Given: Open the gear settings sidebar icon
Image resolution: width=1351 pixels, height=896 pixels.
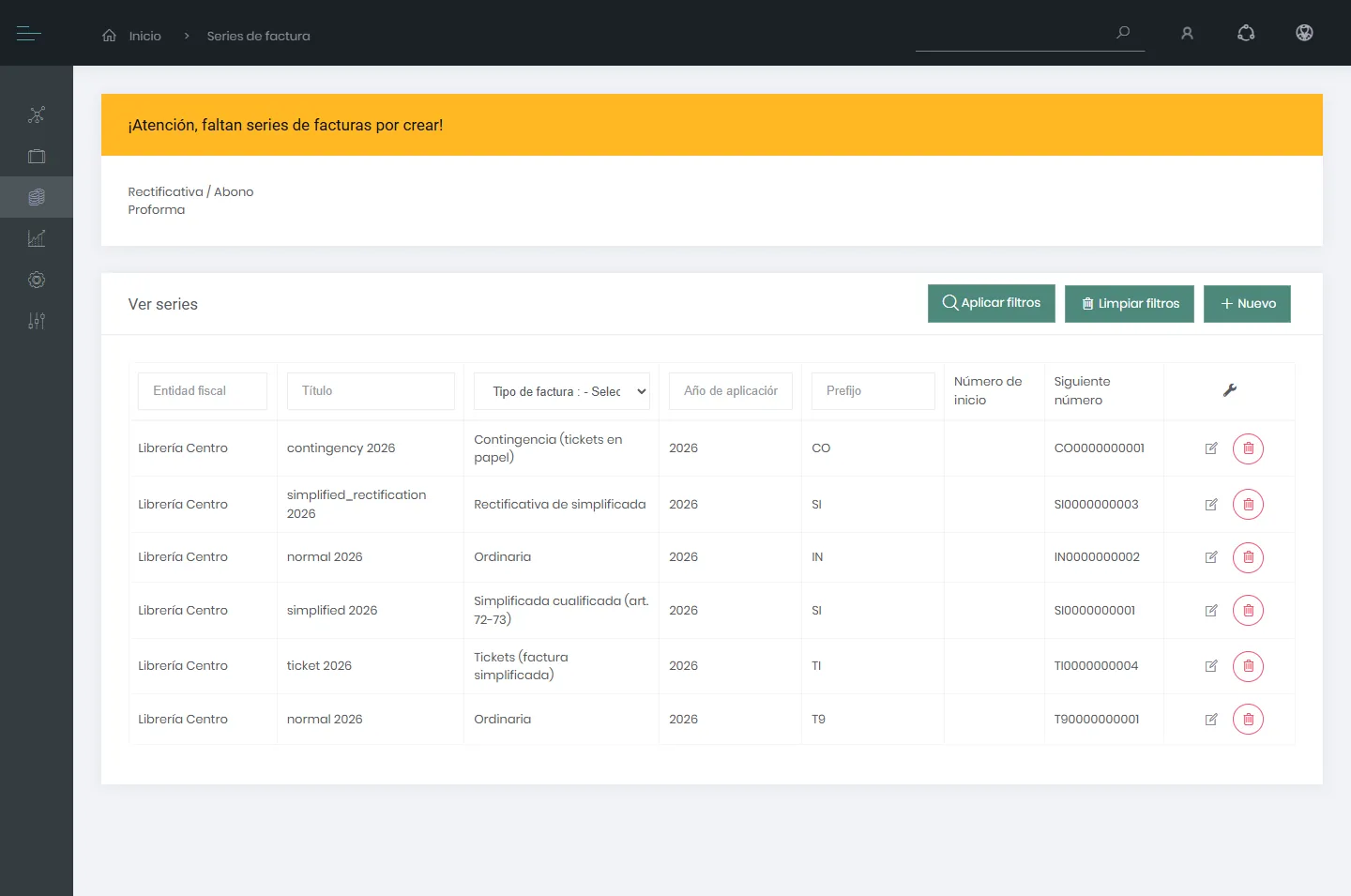Looking at the screenshot, I should pos(37,280).
